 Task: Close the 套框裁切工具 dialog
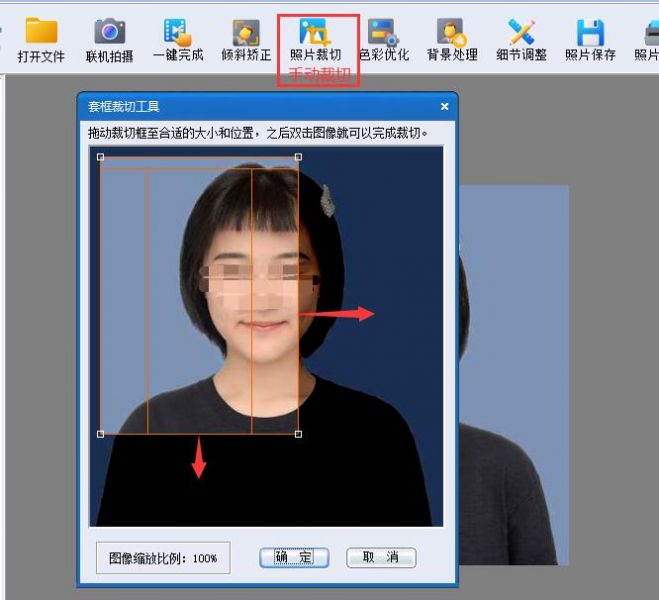click(x=444, y=107)
